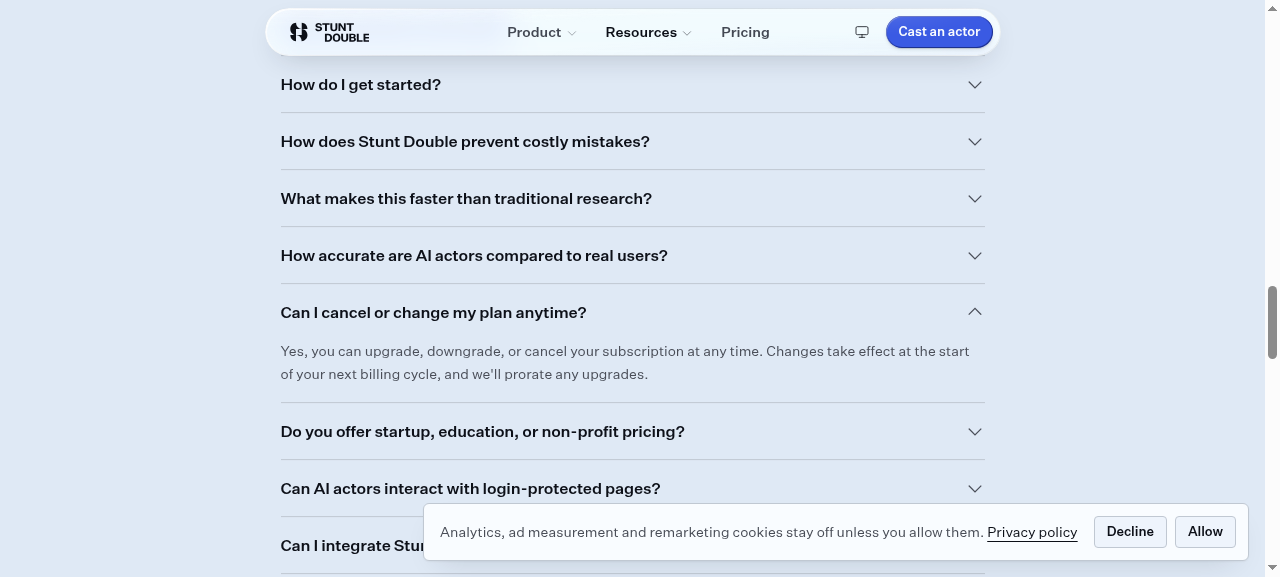Click the partially hidden Can I integrate question
This screenshot has height=577, width=1280.
tap(352, 546)
